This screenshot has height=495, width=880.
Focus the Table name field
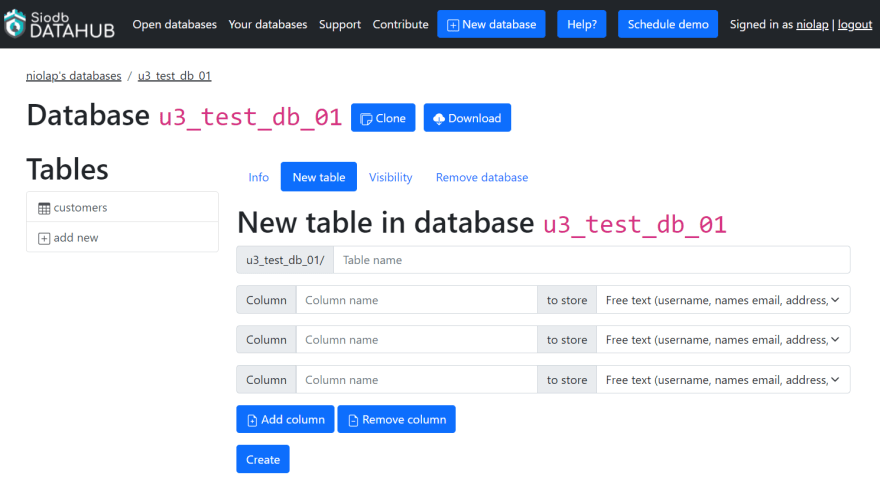point(592,260)
